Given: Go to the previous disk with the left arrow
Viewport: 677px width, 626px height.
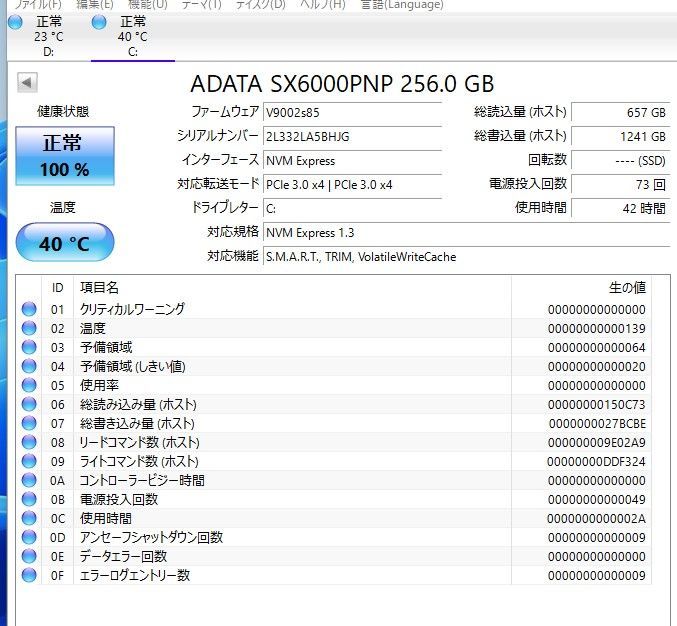Looking at the screenshot, I should point(27,82).
